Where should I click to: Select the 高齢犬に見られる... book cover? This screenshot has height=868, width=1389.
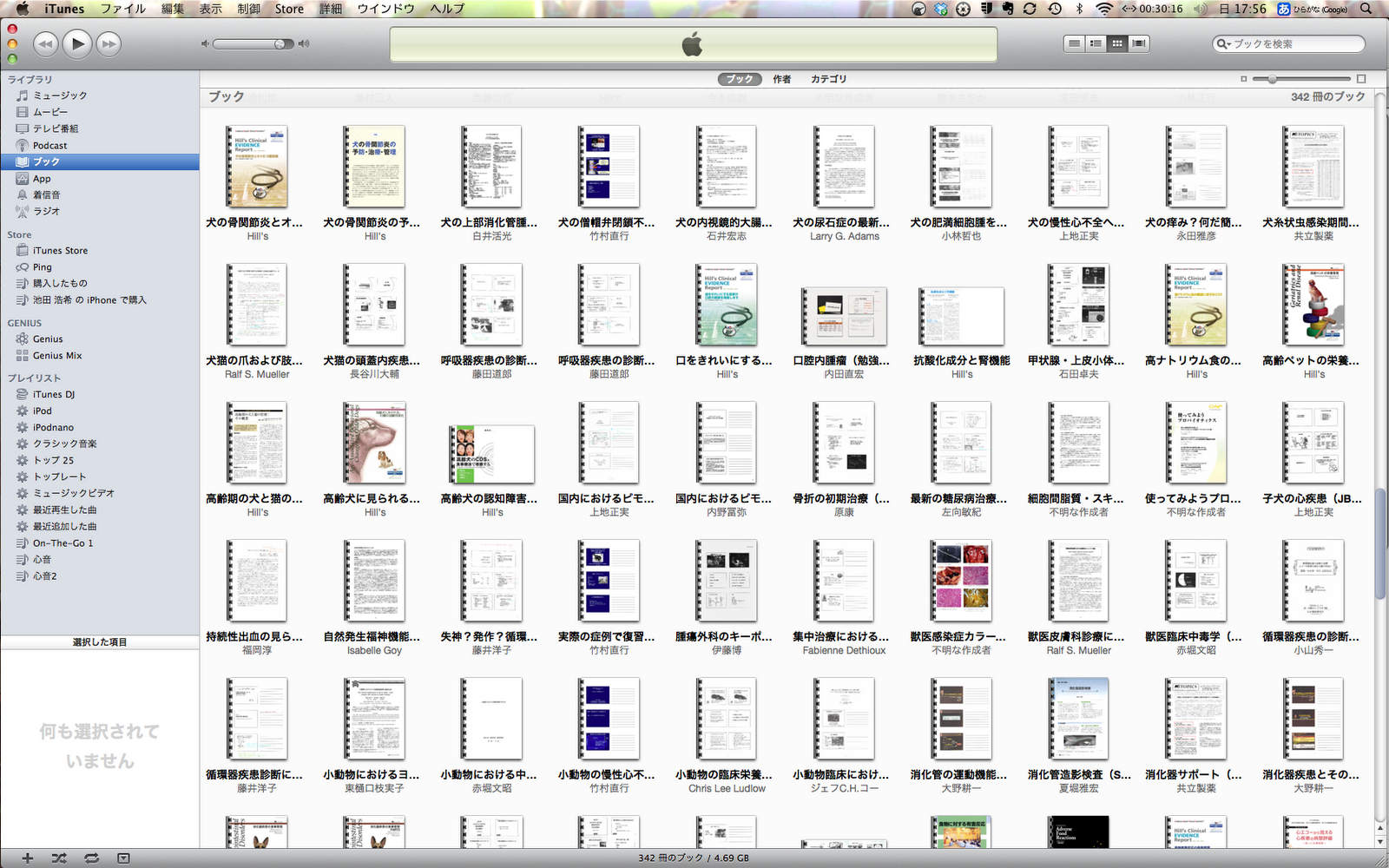(x=374, y=442)
